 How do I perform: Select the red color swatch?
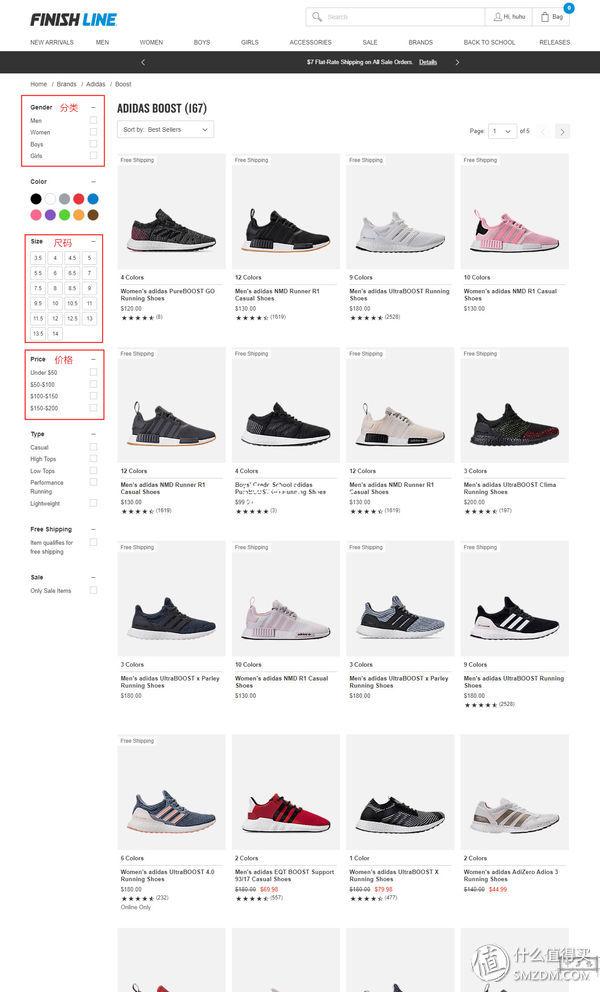(x=78, y=199)
